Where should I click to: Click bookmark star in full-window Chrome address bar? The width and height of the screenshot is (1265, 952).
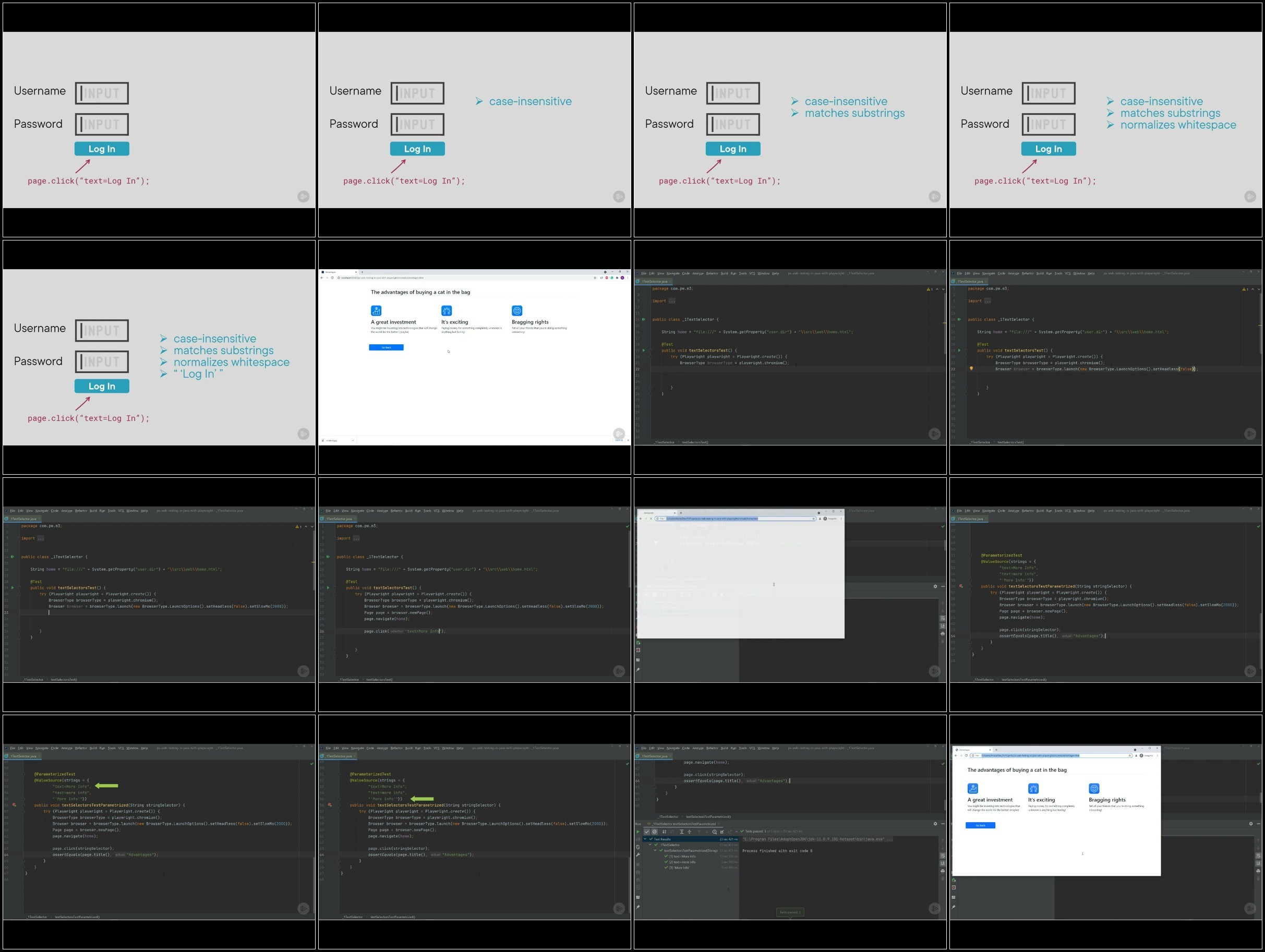pyautogui.click(x=595, y=278)
